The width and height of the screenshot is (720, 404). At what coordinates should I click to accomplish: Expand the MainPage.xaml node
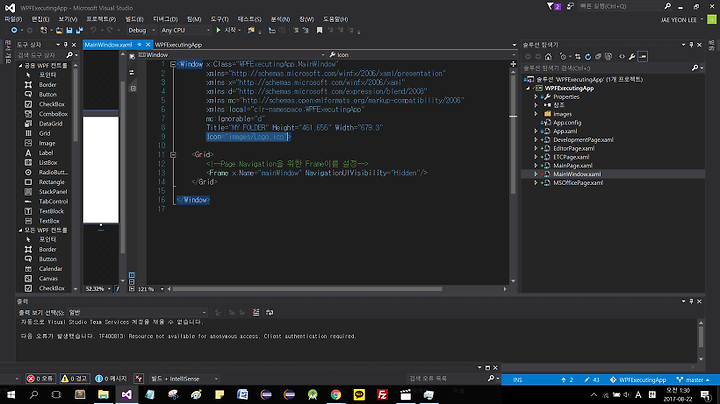[x=535, y=165]
